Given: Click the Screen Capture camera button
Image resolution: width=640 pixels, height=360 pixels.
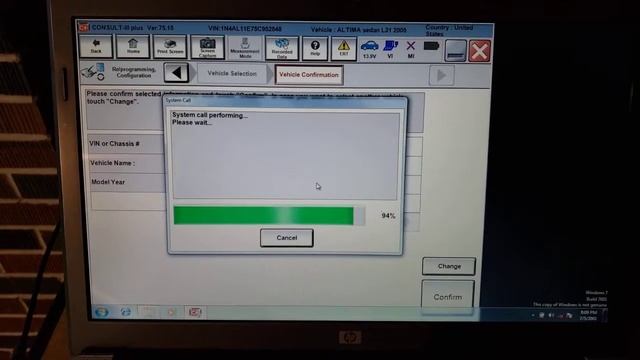Looking at the screenshot, I should tap(207, 47).
